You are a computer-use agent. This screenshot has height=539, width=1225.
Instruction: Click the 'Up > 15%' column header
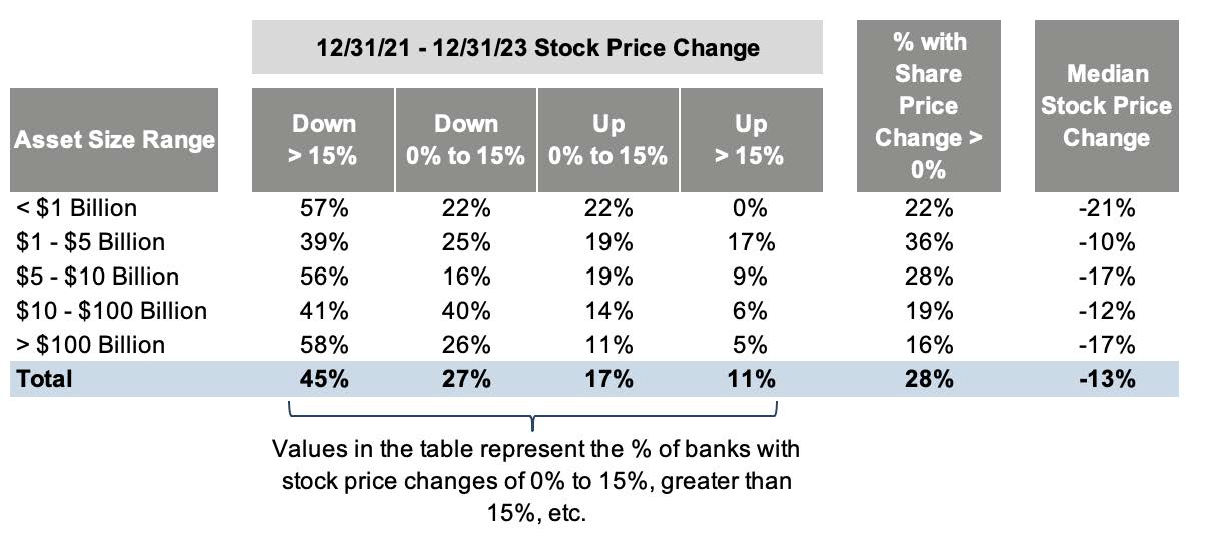(x=751, y=139)
